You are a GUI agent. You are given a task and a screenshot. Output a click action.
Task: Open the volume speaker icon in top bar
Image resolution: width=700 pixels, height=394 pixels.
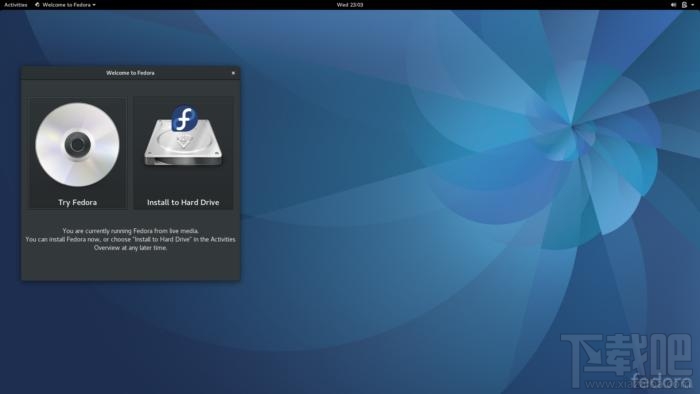(x=673, y=5)
